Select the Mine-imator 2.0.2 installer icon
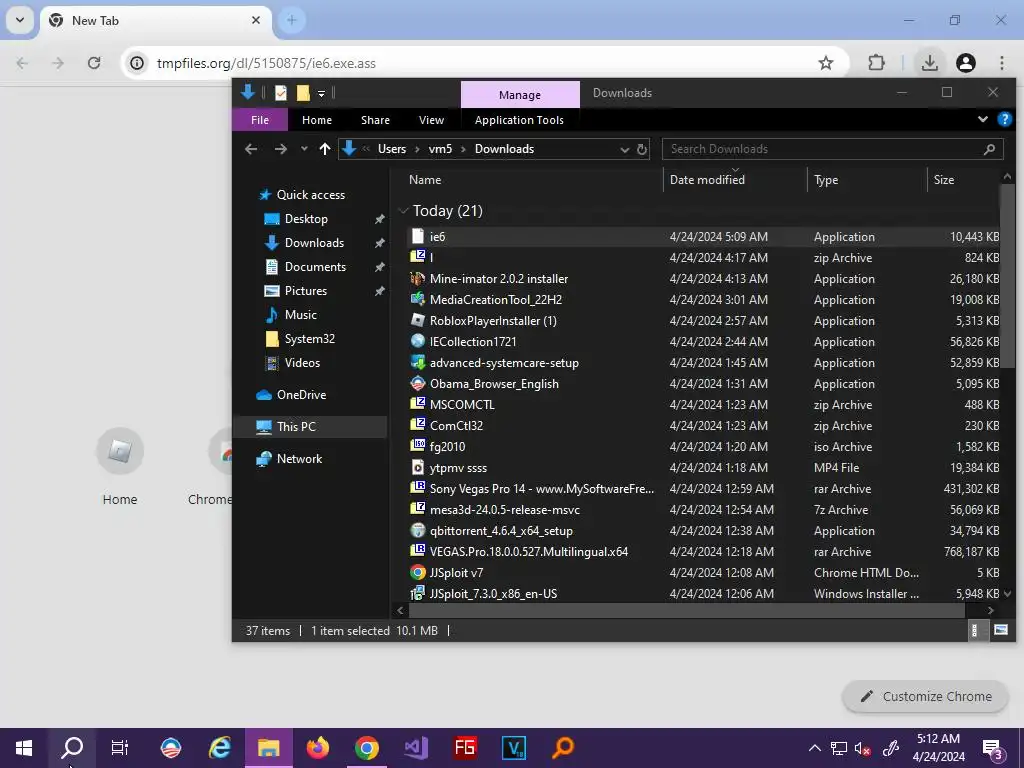Image resolution: width=1024 pixels, height=768 pixels. click(x=418, y=278)
